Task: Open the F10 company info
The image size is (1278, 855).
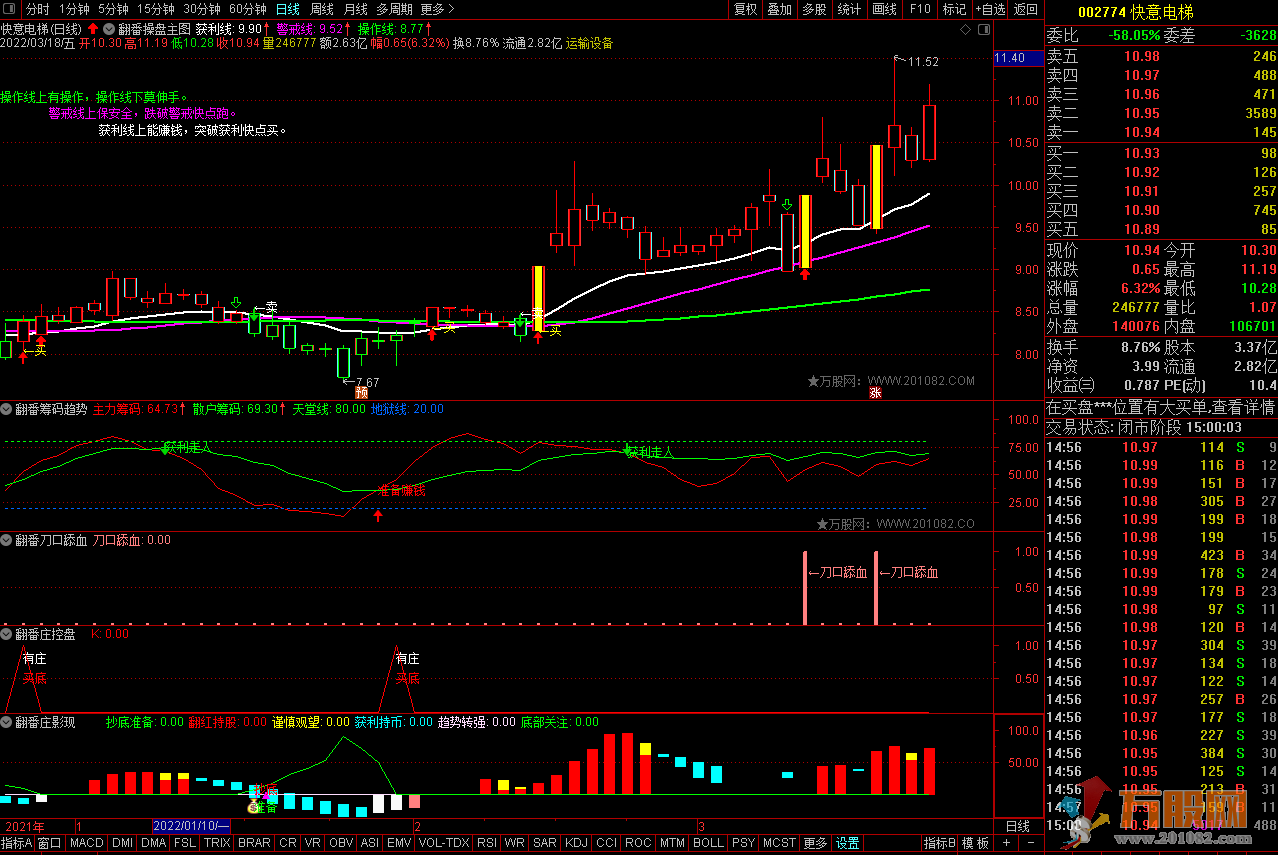Action: point(920,9)
